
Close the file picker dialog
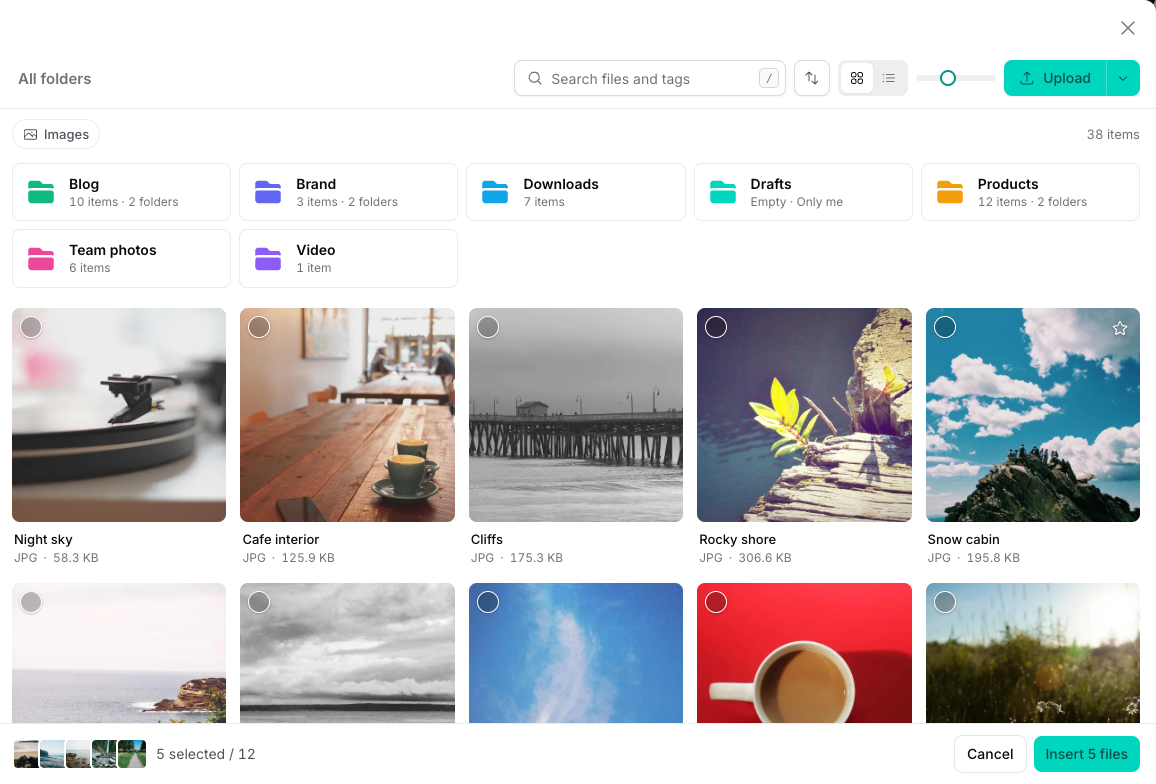1127,28
